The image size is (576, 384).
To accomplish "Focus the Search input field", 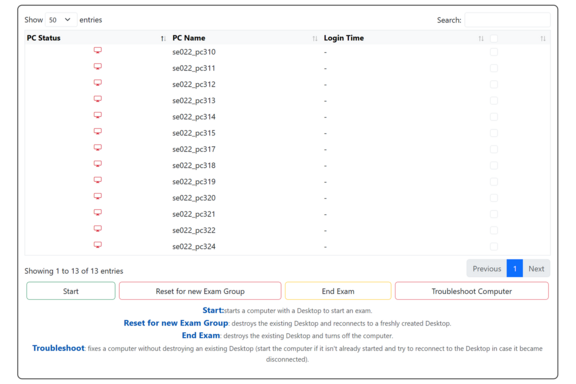I will [507, 20].
